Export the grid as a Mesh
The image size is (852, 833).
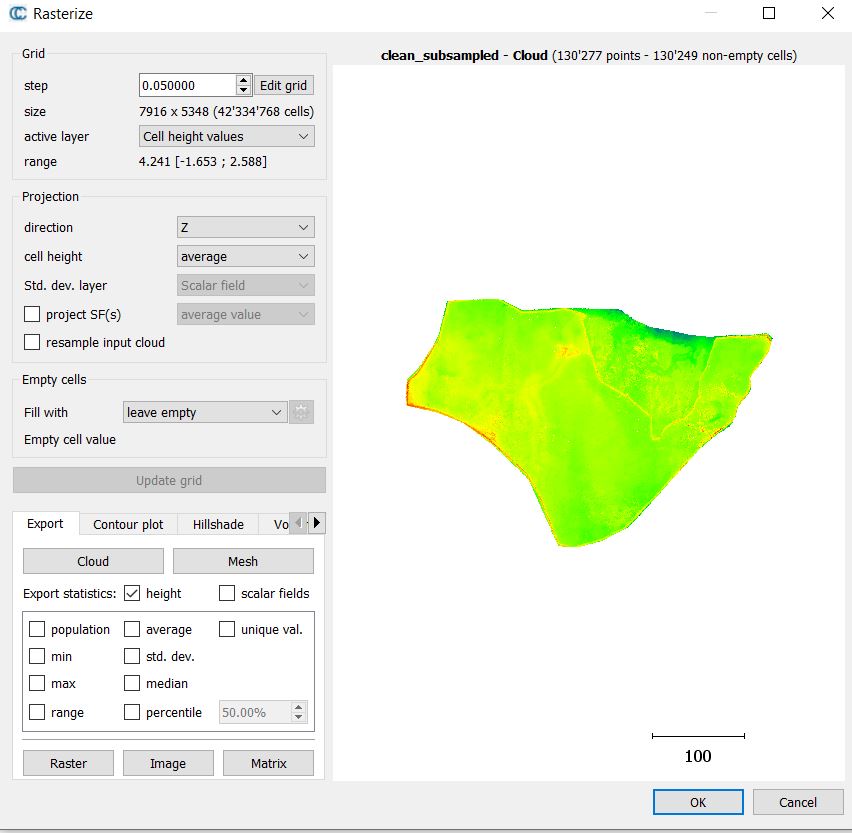(243, 561)
